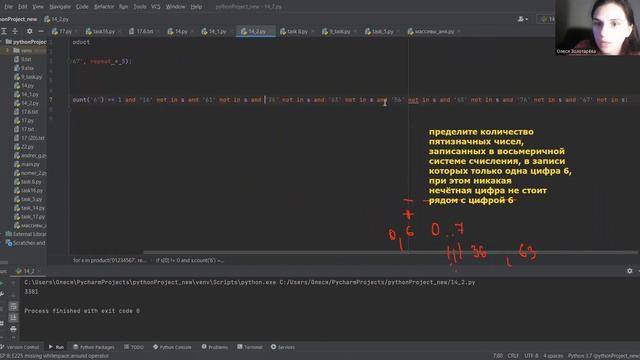Open the Help menu
Image resolution: width=640 pixels, height=360 pixels.
click(196, 7)
